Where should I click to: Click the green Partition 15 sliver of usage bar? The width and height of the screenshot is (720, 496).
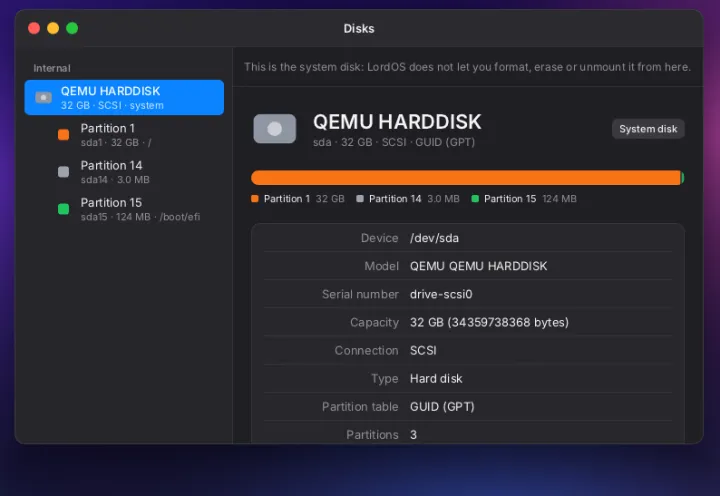(x=682, y=178)
